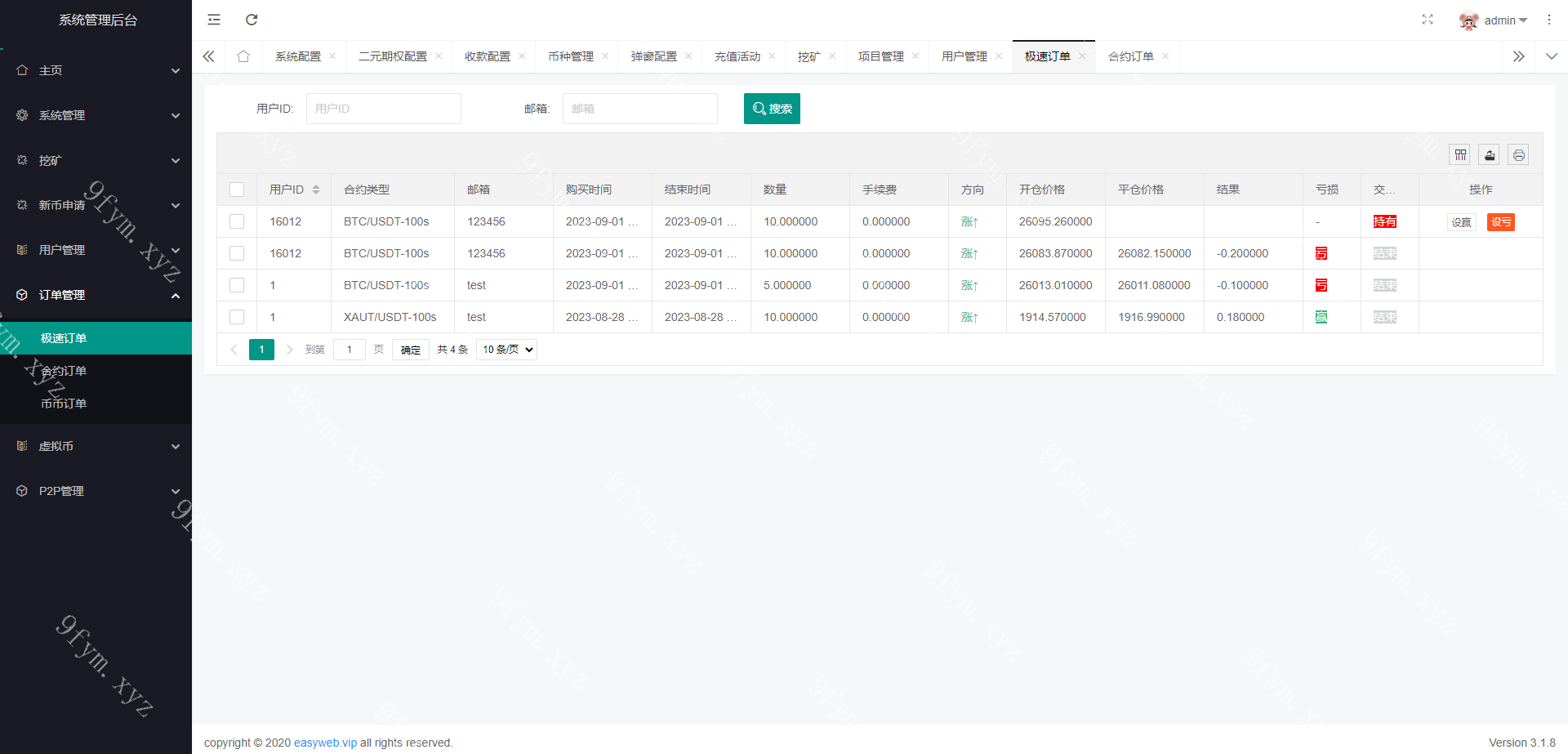Open 币币订单 in the sidebar
This screenshot has height=754, width=1568.
pyautogui.click(x=96, y=404)
